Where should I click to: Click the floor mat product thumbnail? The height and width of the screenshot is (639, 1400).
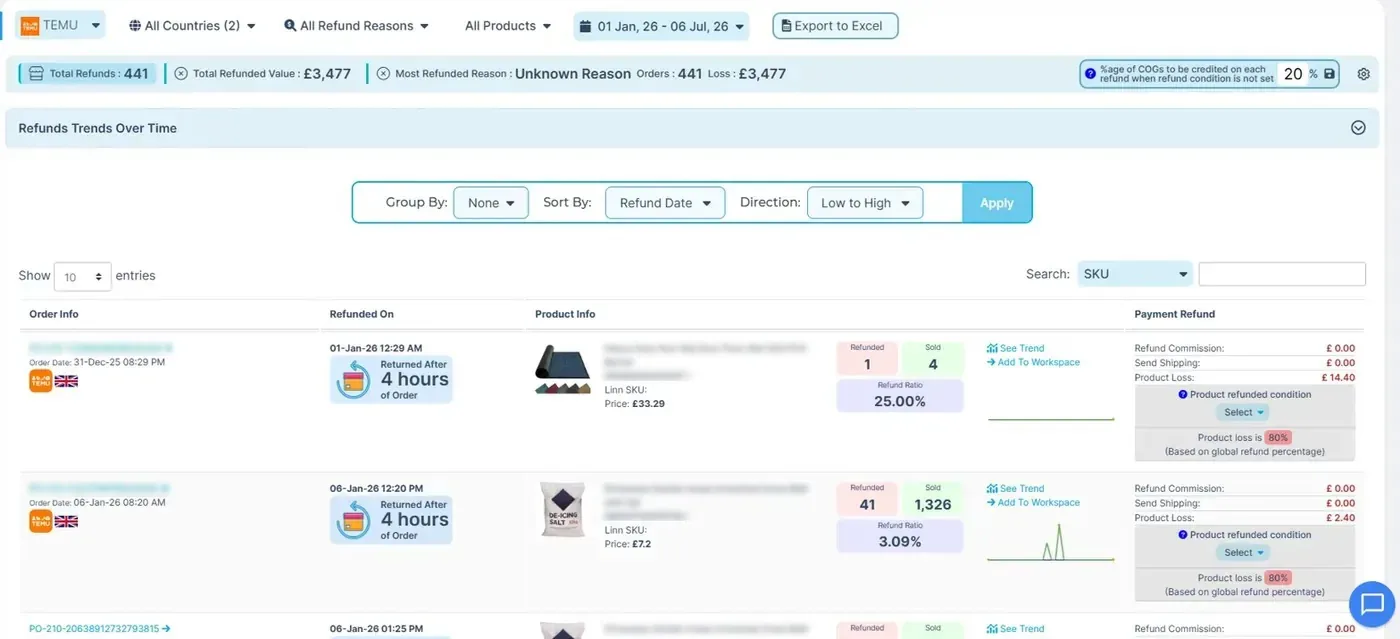pyautogui.click(x=563, y=369)
